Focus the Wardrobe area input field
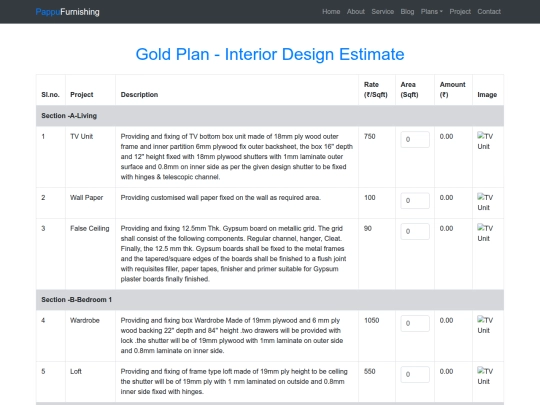540x405 pixels. coord(415,323)
